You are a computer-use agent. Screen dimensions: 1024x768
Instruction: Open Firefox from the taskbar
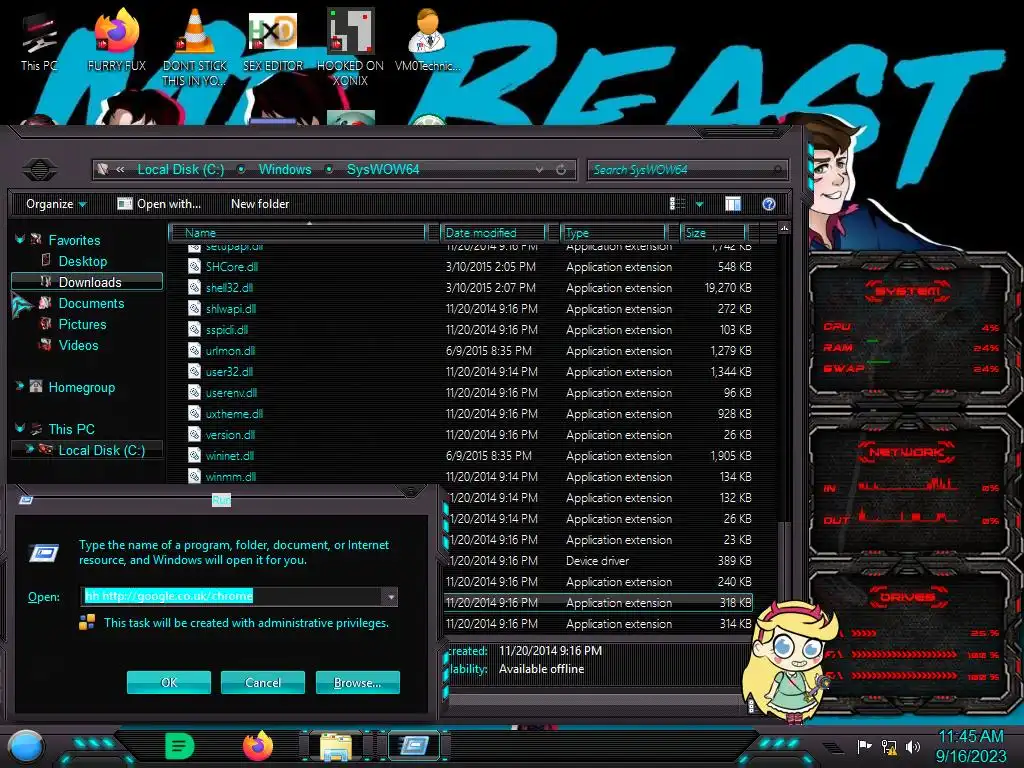(x=258, y=746)
